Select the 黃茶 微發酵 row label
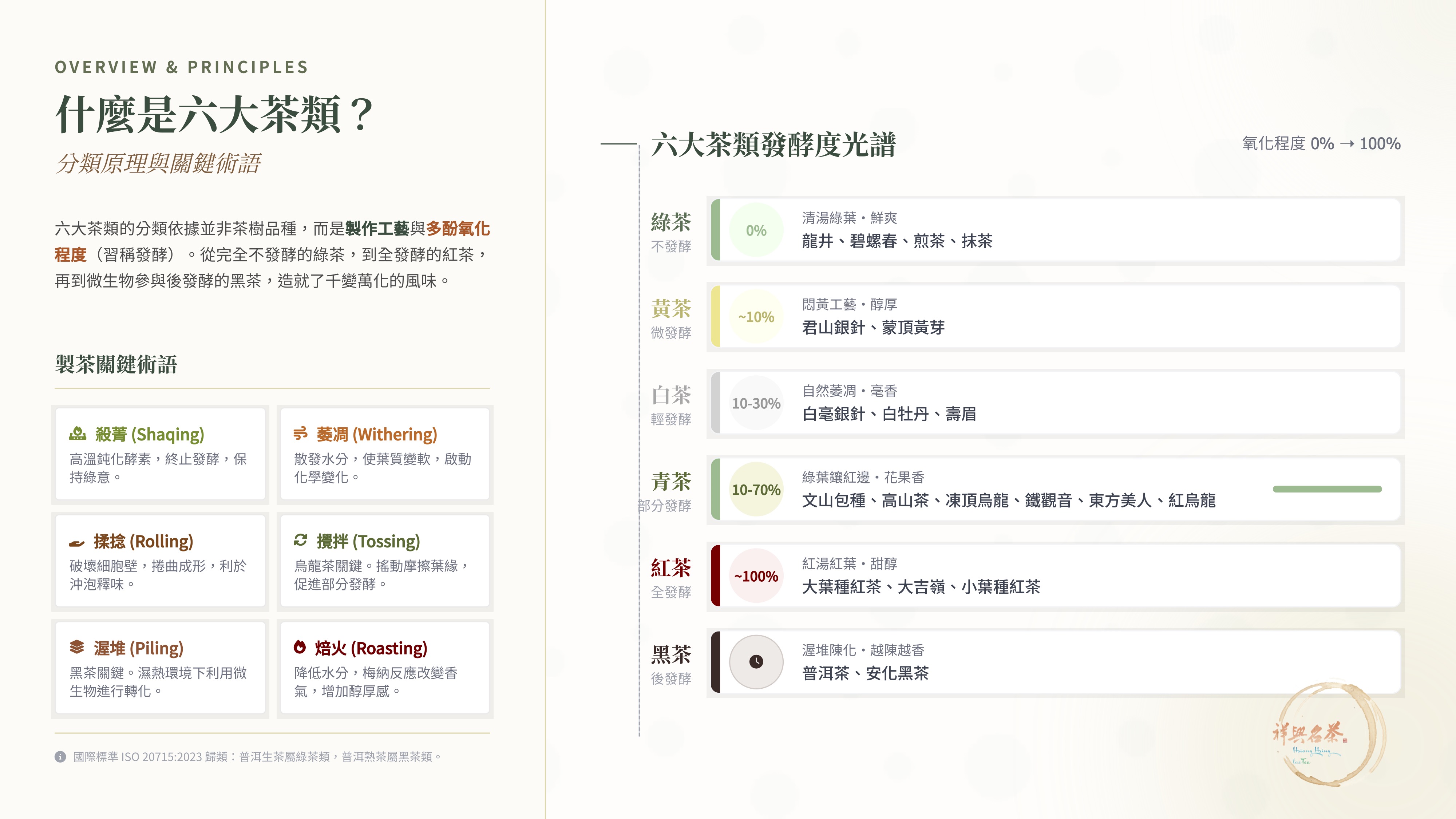This screenshot has height=819, width=1456. click(x=670, y=318)
